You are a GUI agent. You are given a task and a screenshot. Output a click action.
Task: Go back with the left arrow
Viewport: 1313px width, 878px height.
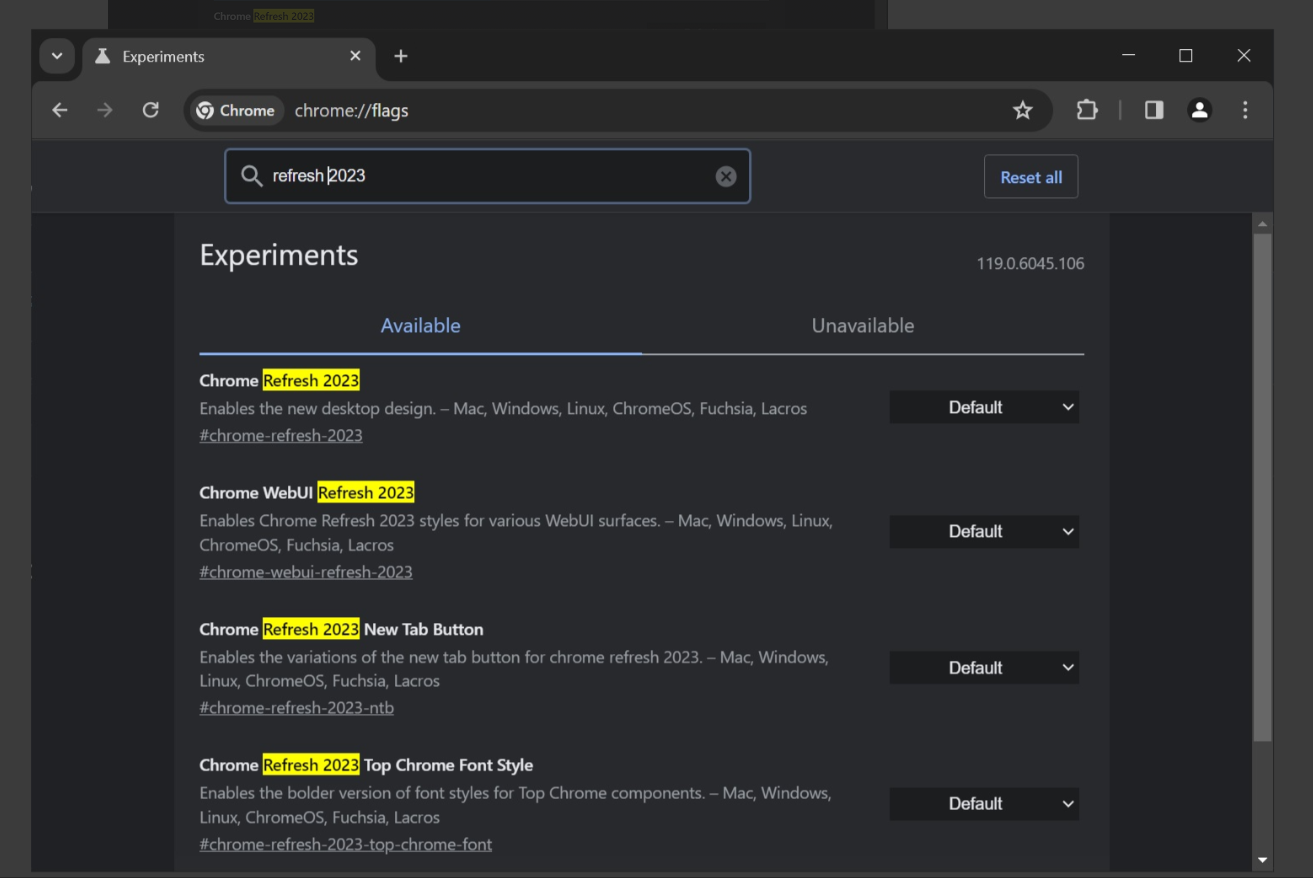60,110
